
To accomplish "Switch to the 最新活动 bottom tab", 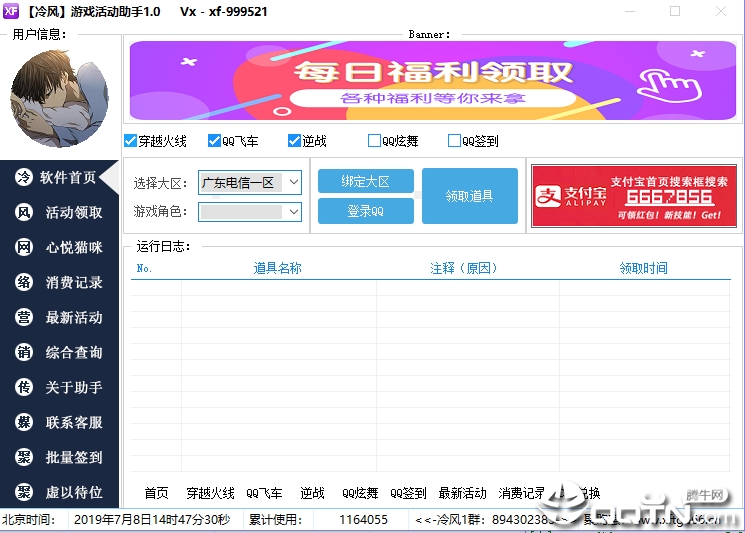I will coord(462,493).
